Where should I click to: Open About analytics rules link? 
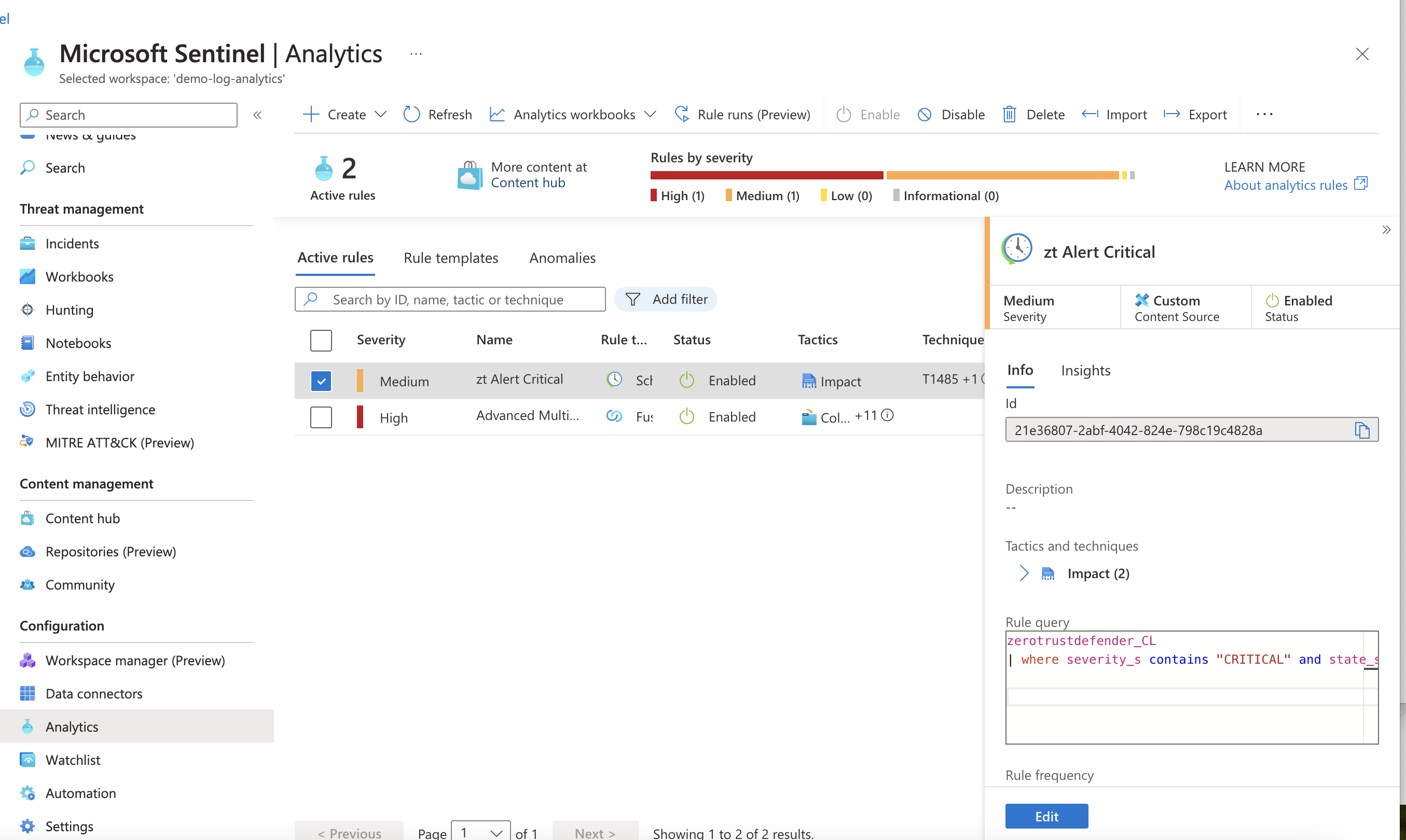click(x=1287, y=185)
